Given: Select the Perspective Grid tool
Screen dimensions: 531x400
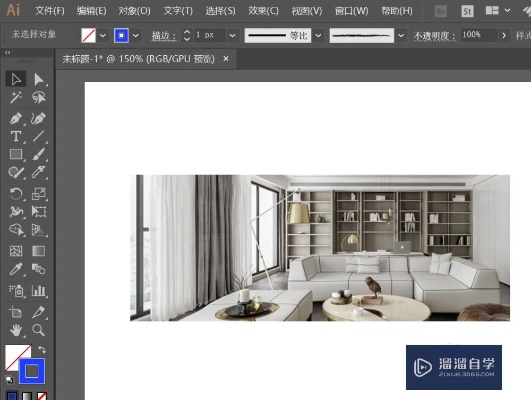Looking at the screenshot, I should coord(39,230).
